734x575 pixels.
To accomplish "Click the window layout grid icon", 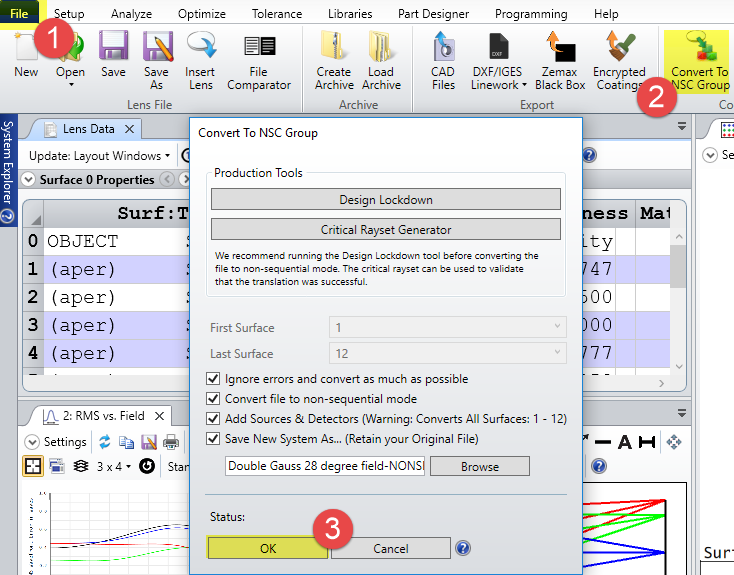I will pyautogui.click(x=33, y=466).
